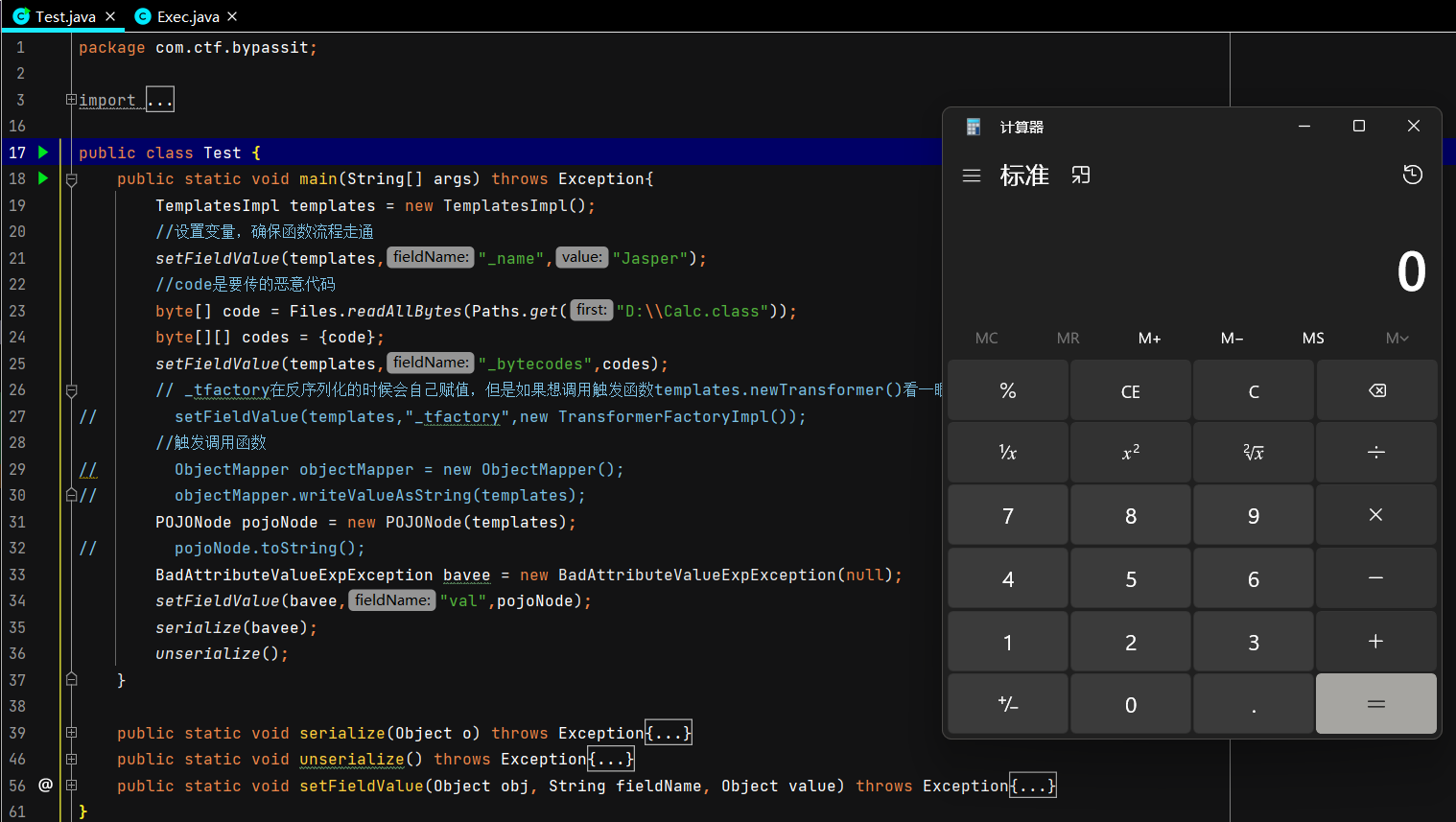Click the 标准 mode title
The height and width of the screenshot is (822, 1456).
coord(1024,176)
